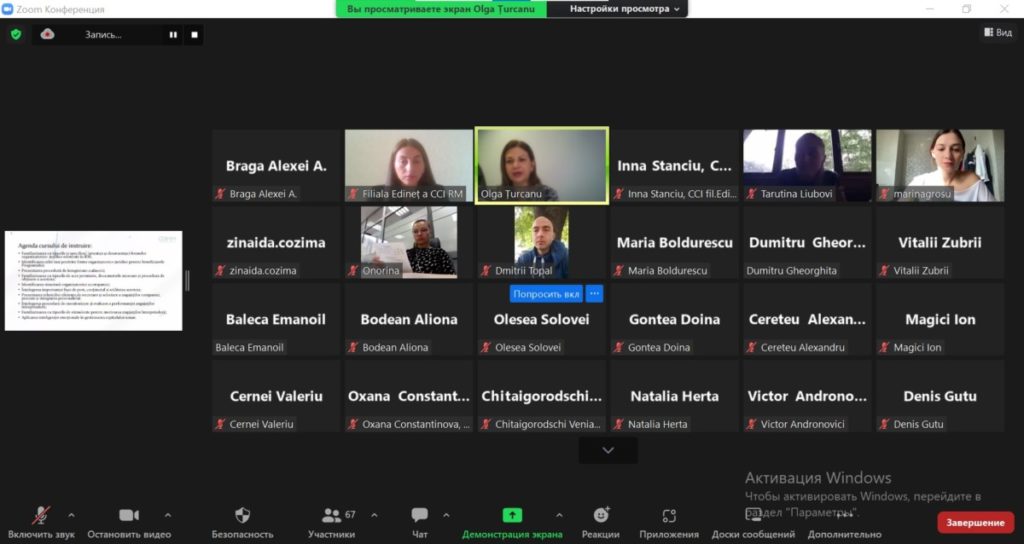
Task: Stop the recording
Action: coord(194,35)
